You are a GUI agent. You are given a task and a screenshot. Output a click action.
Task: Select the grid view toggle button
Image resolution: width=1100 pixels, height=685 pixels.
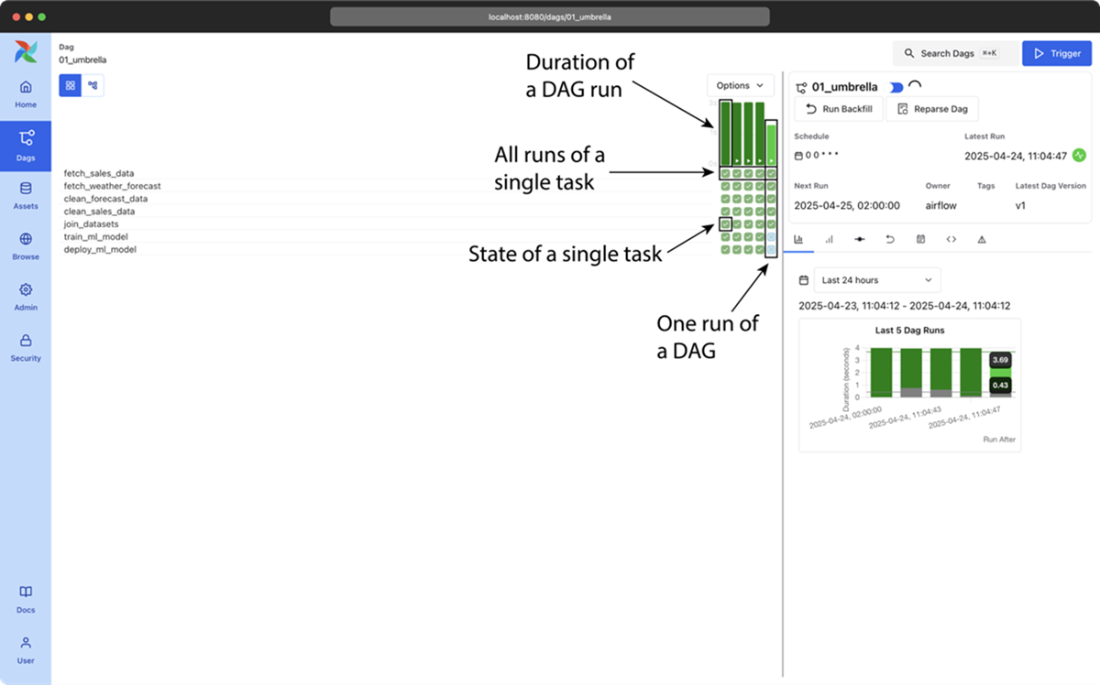70,85
